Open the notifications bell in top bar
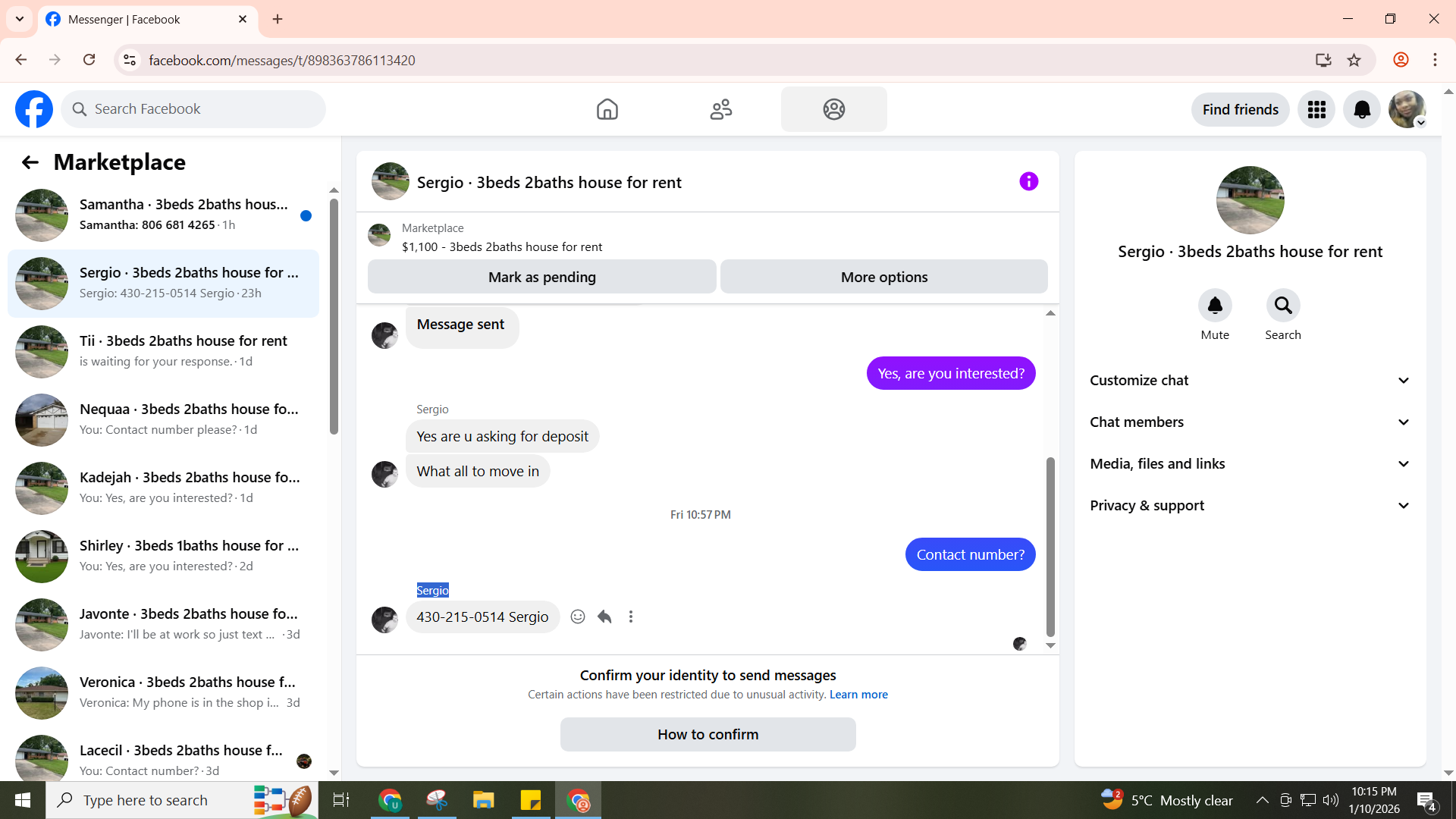Screen dimensions: 1456x819 coord(1362,110)
